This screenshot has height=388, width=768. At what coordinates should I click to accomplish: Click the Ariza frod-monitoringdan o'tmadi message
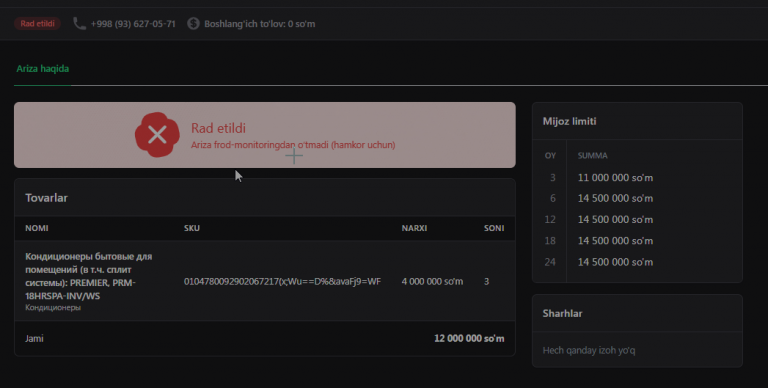(x=293, y=145)
